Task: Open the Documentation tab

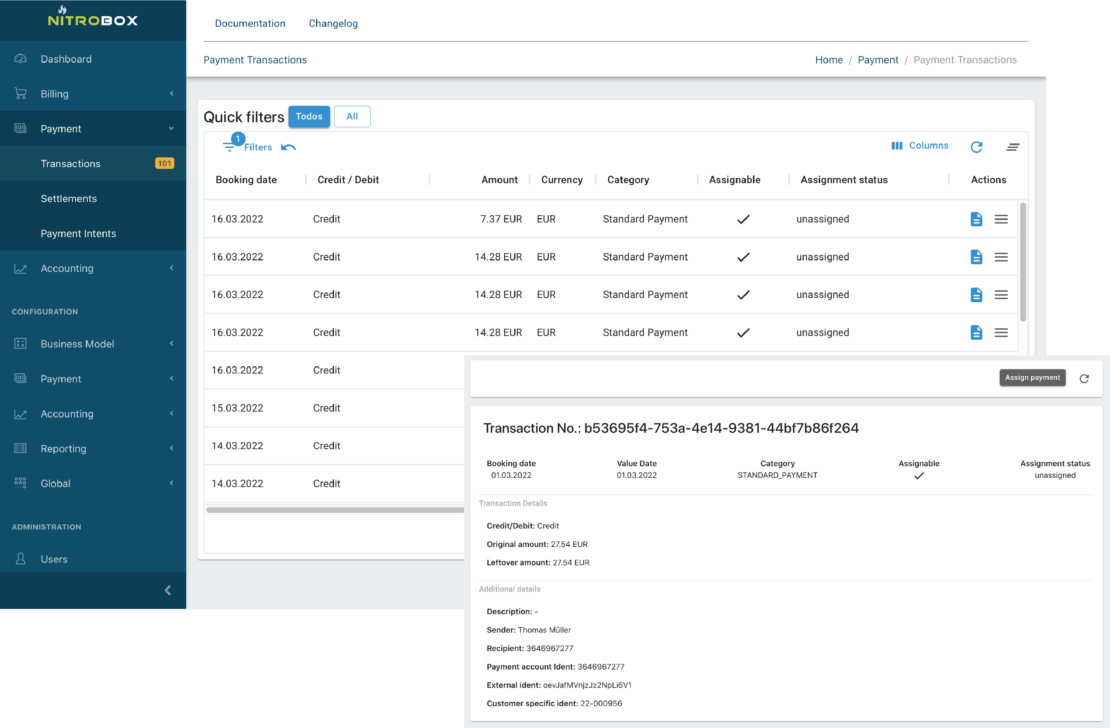Action: [x=250, y=23]
